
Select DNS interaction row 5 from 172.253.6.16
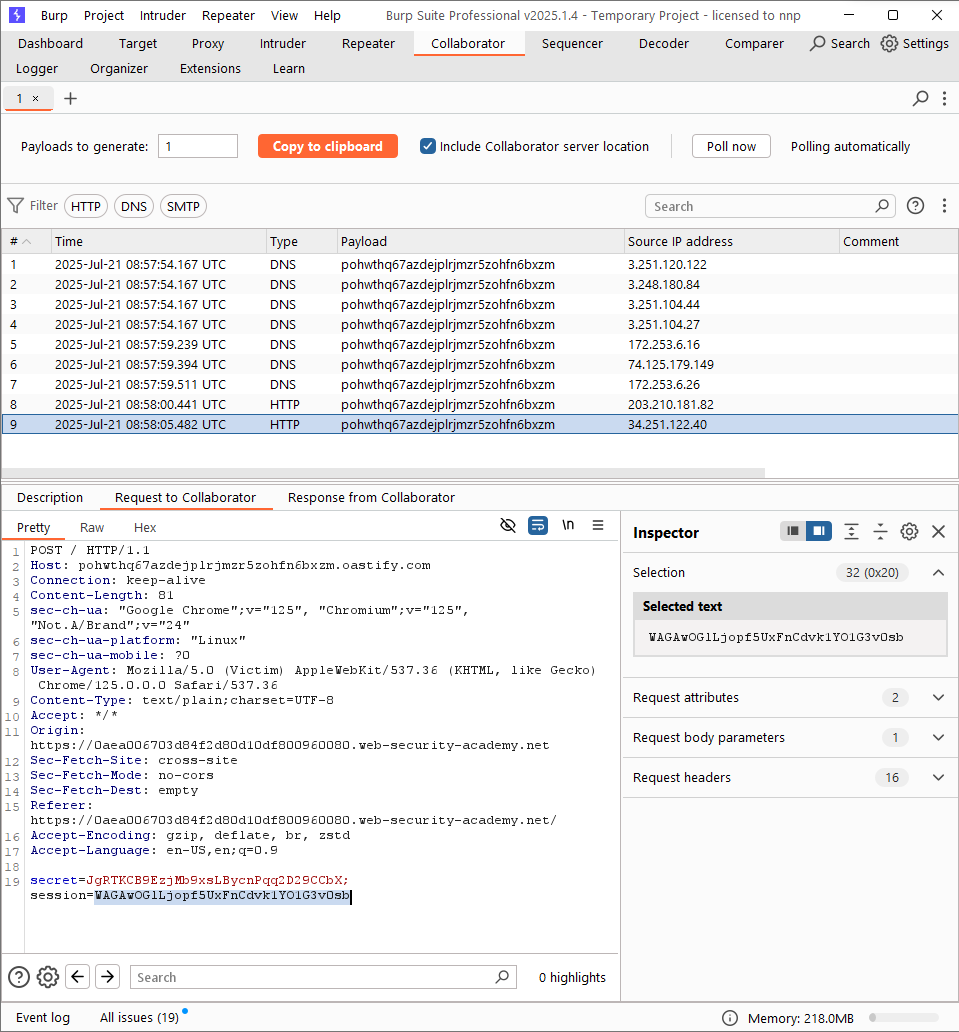point(479,344)
